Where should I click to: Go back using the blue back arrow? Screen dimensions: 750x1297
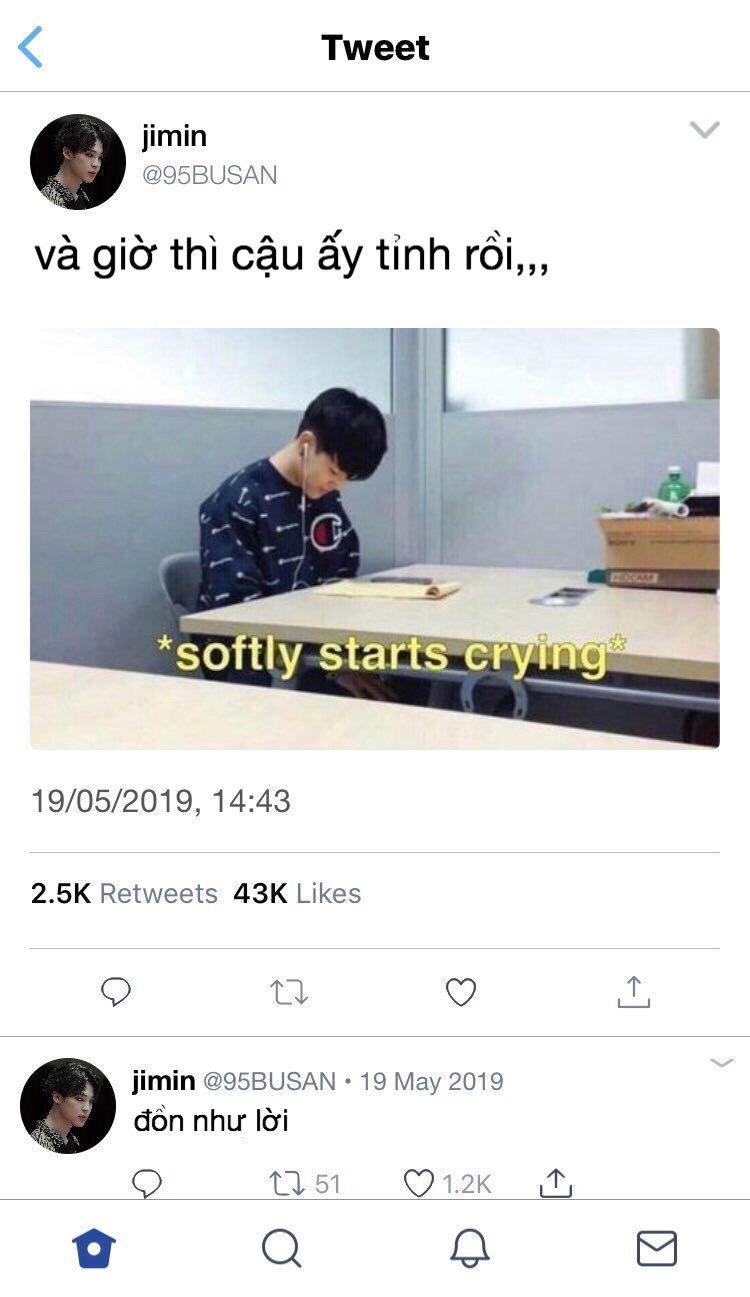(x=31, y=47)
